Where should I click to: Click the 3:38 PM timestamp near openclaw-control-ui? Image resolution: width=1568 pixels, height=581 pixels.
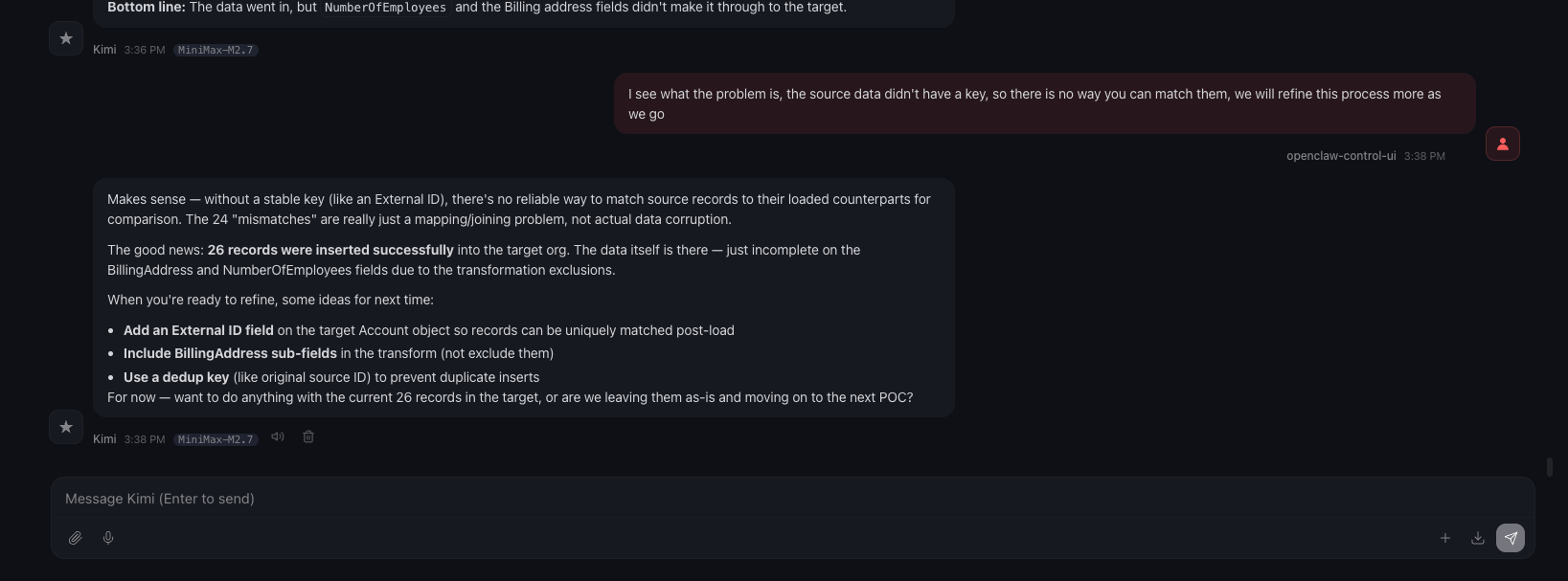point(1425,155)
